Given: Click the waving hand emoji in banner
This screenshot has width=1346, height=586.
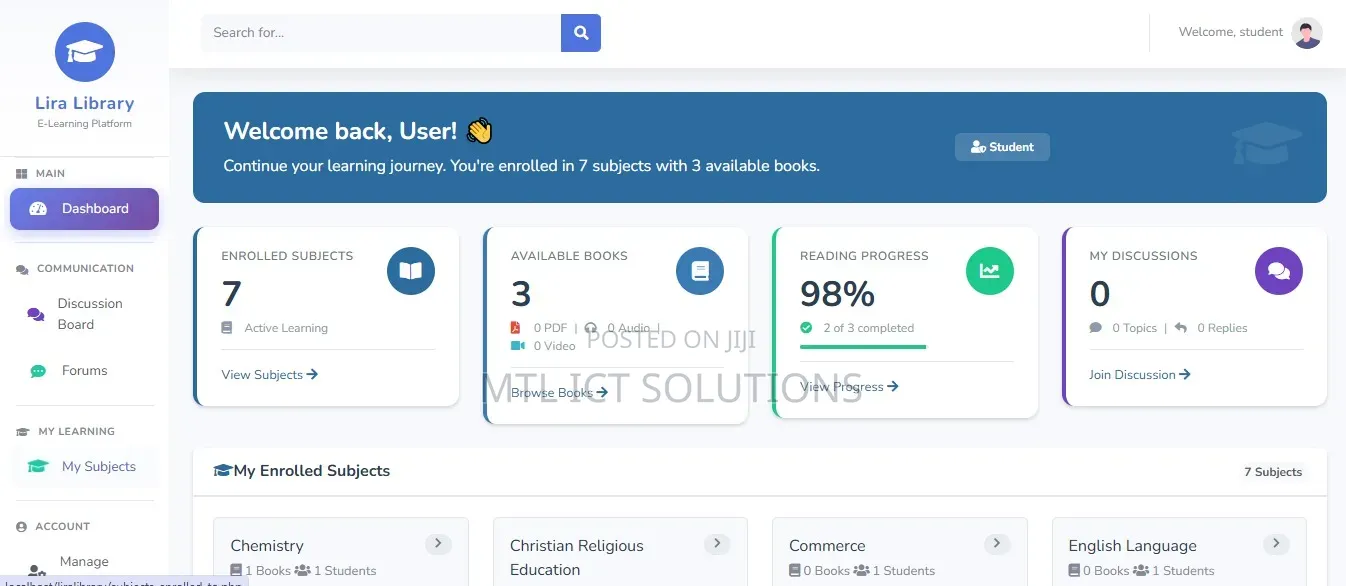Looking at the screenshot, I should click(x=480, y=131).
